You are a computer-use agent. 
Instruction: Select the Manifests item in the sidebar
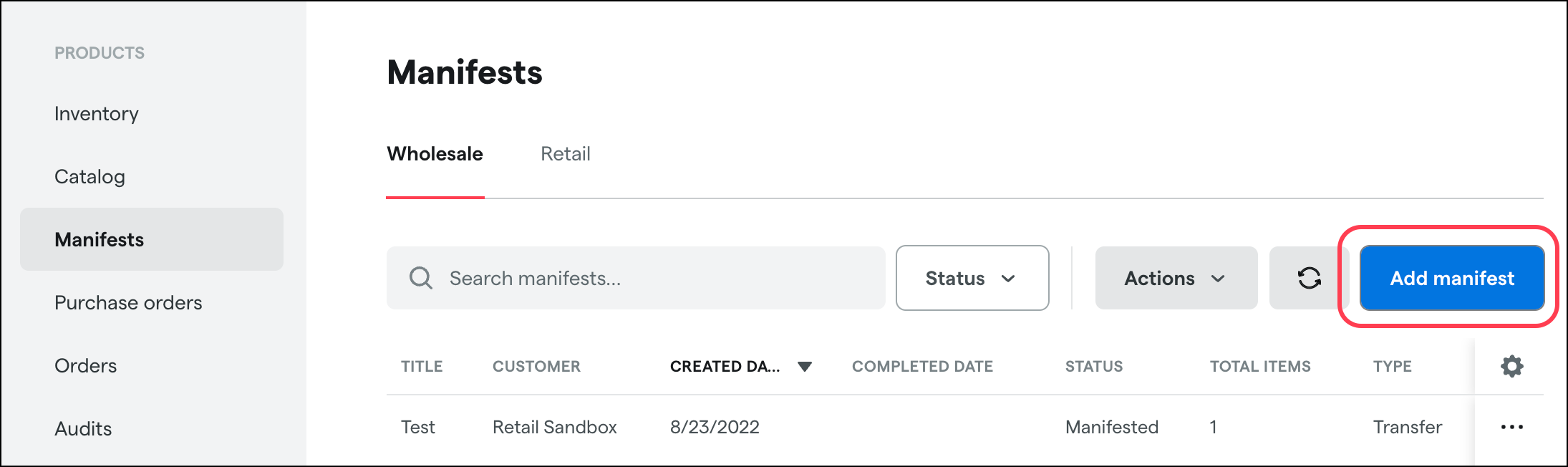[x=99, y=239]
